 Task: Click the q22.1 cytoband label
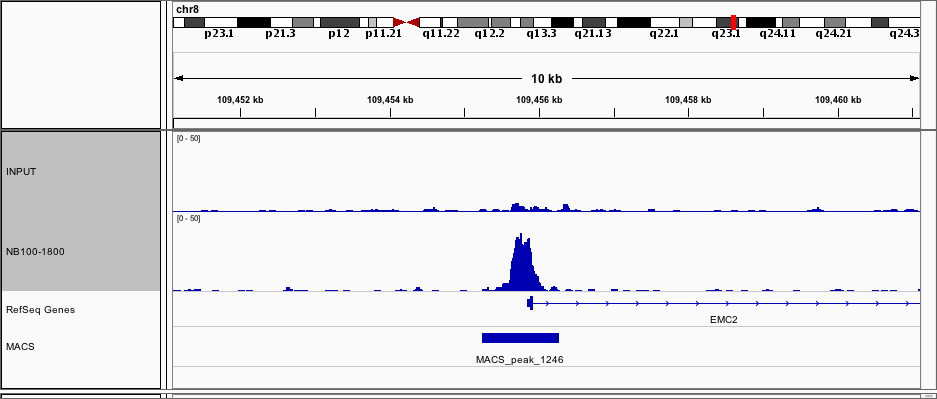point(665,34)
